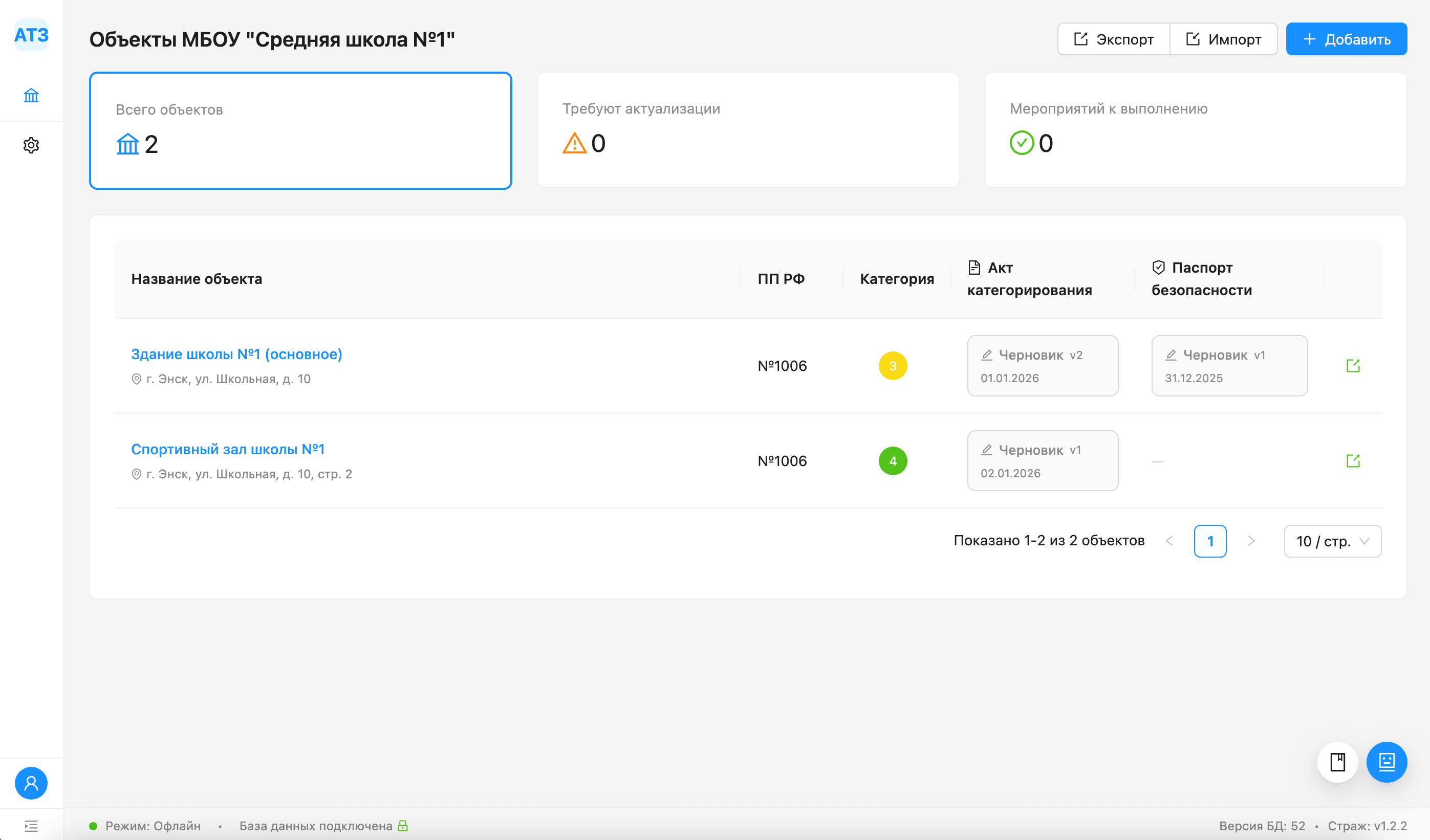Select the Мероприятий к выполнению card

(x=1195, y=129)
